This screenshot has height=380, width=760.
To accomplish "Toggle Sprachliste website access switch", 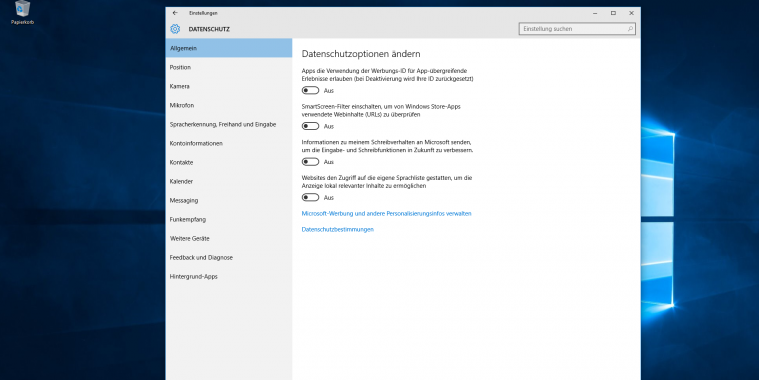I will coord(311,197).
